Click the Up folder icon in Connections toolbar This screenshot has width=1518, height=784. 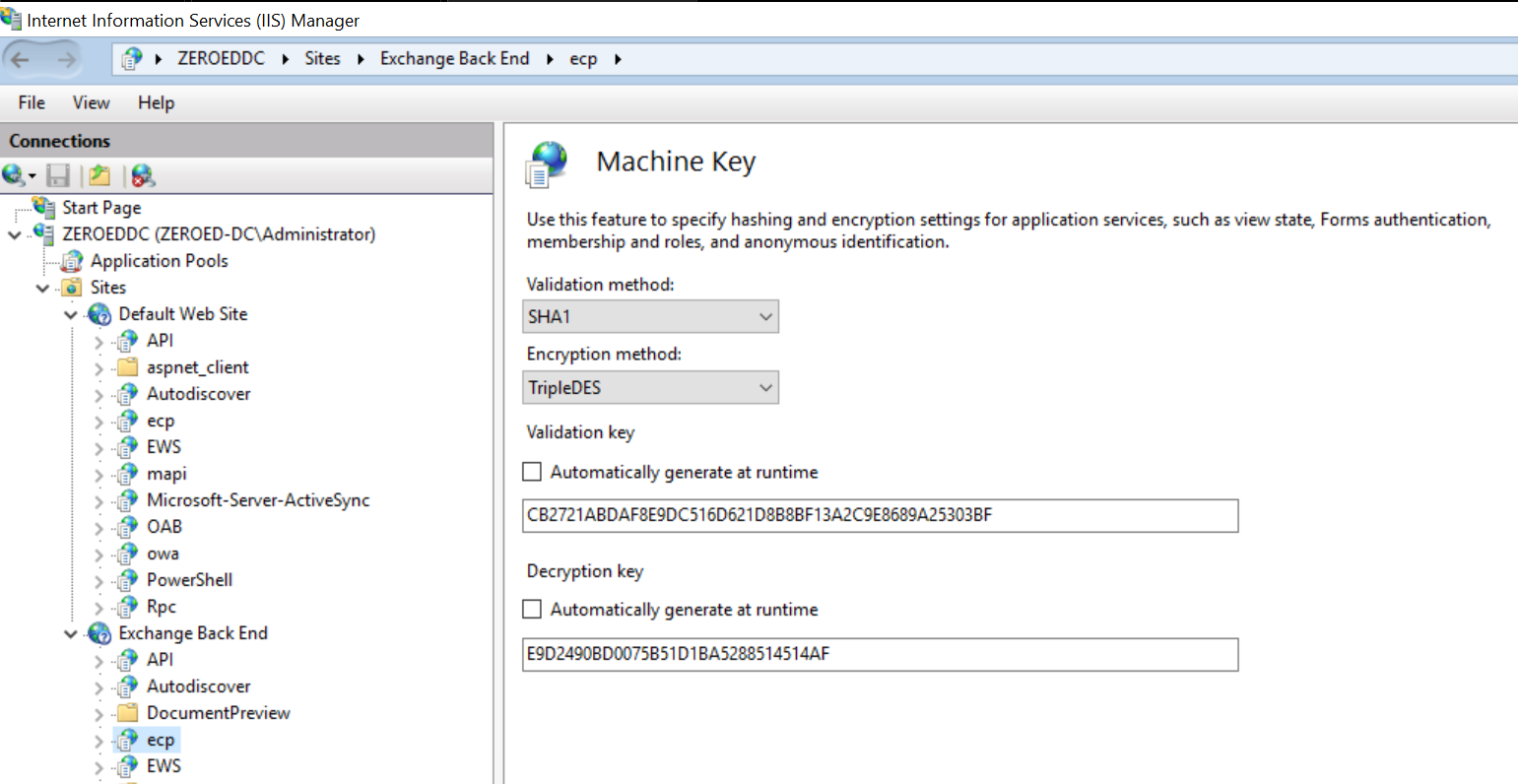[x=99, y=175]
